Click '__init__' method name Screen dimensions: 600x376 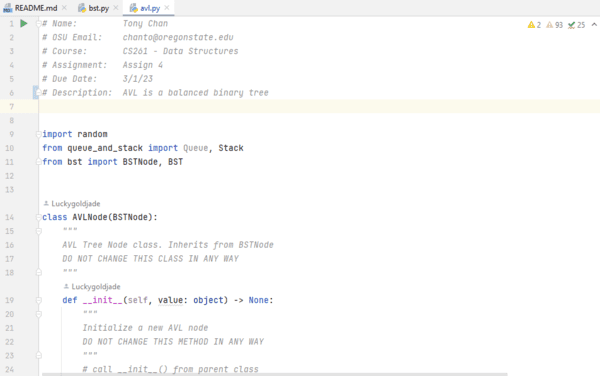[103, 300]
